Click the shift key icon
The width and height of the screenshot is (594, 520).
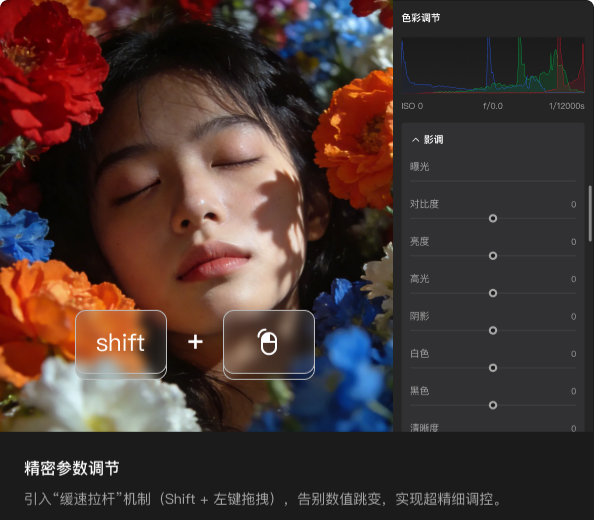click(121, 344)
